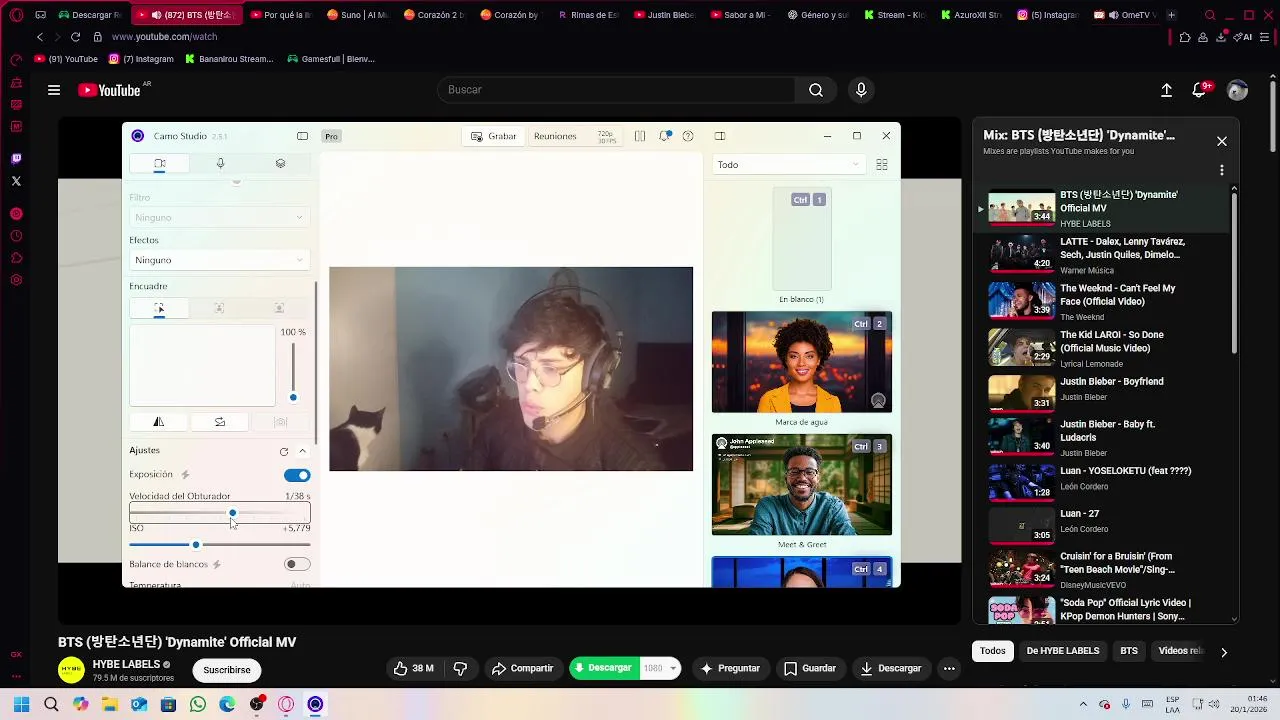This screenshot has width=1280, height=720.
Task: Open the video tab in Camo Studio
Action: tap(159, 163)
